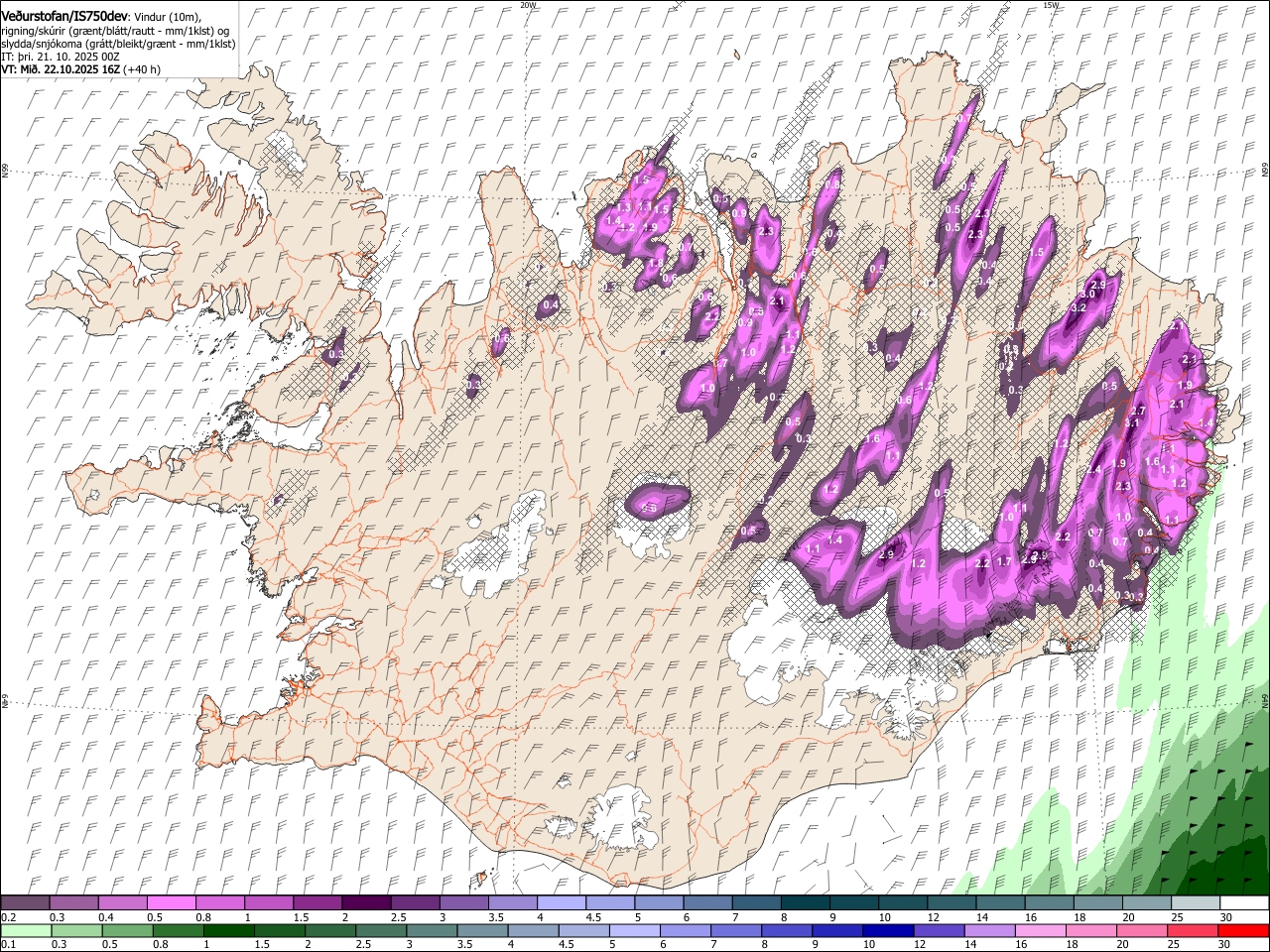Click the "Veðurstofan/IS750dev" map title
The height and width of the screenshot is (952, 1270).
[64, 16]
